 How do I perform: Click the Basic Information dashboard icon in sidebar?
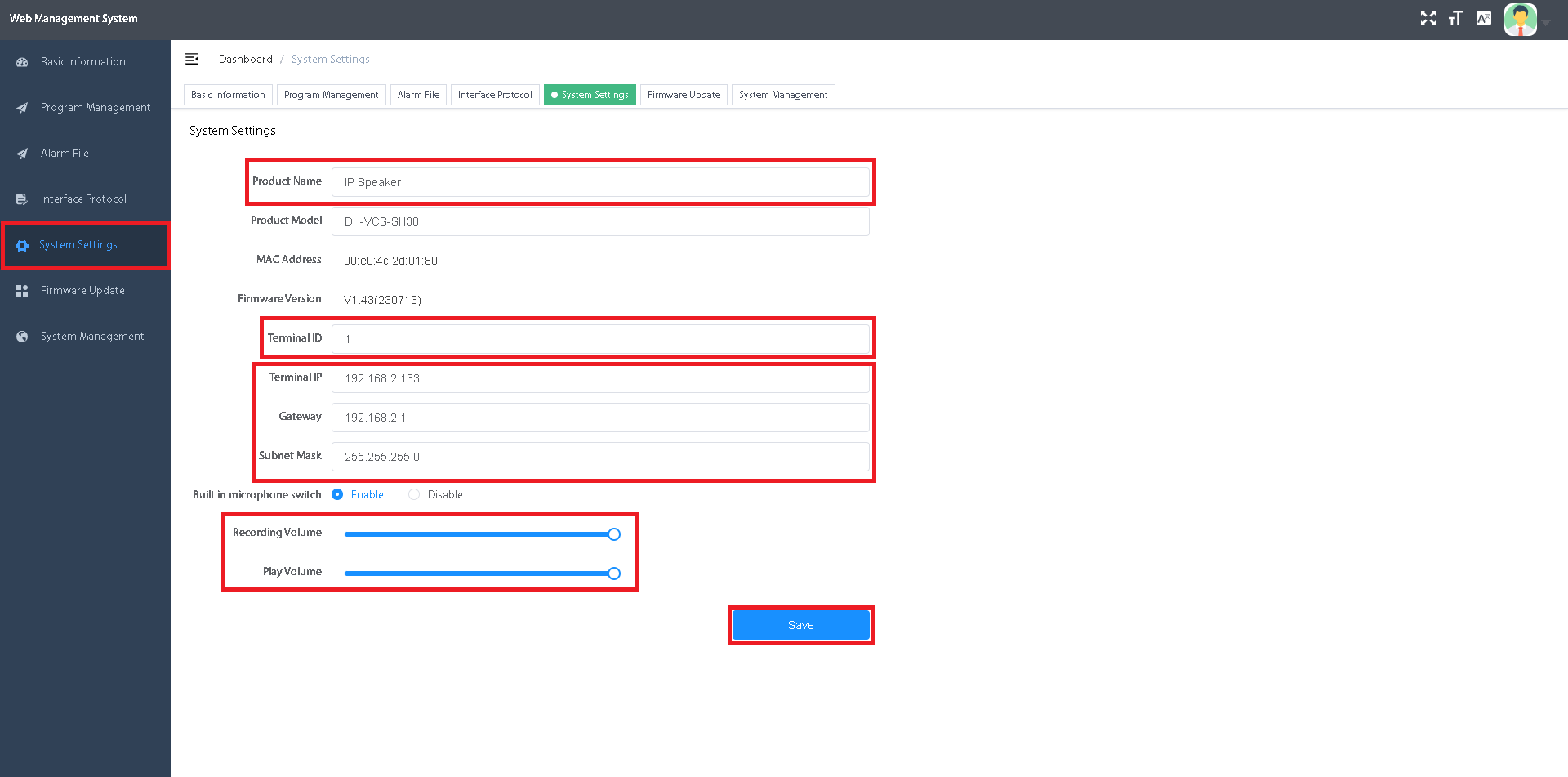click(22, 62)
